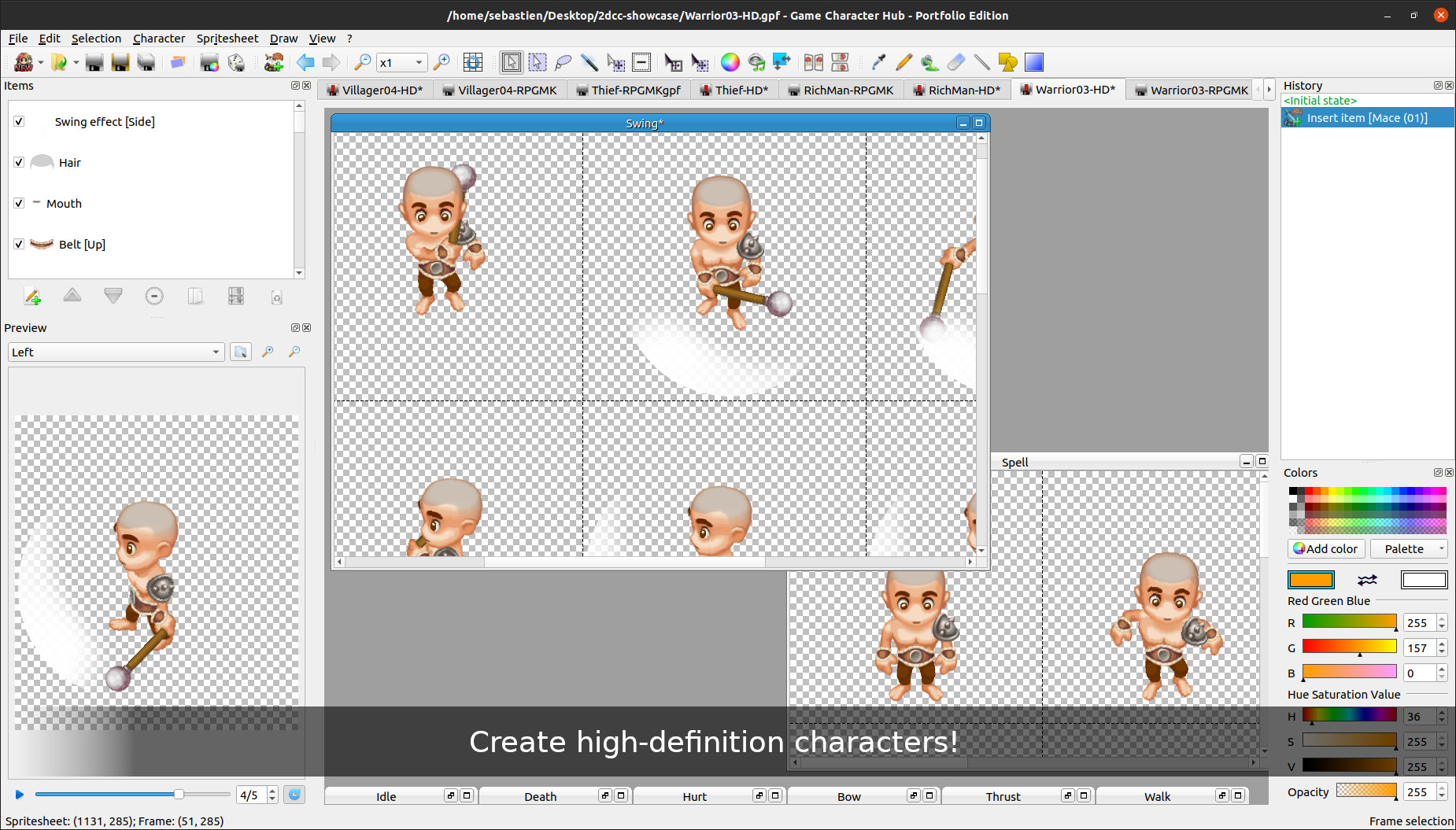Image resolution: width=1456 pixels, height=830 pixels.
Task: Select the Eraser tool
Action: coord(956,62)
